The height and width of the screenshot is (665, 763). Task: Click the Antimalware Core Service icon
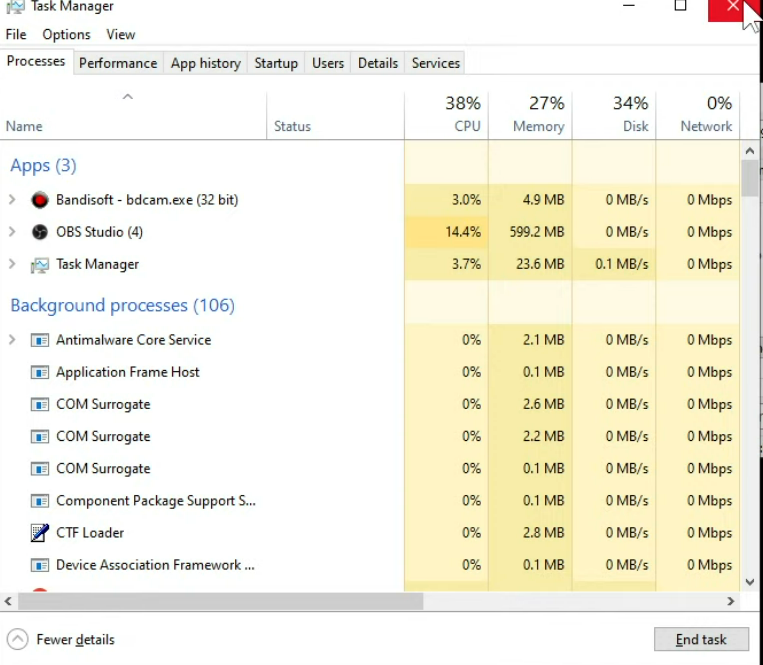pyautogui.click(x=40, y=340)
